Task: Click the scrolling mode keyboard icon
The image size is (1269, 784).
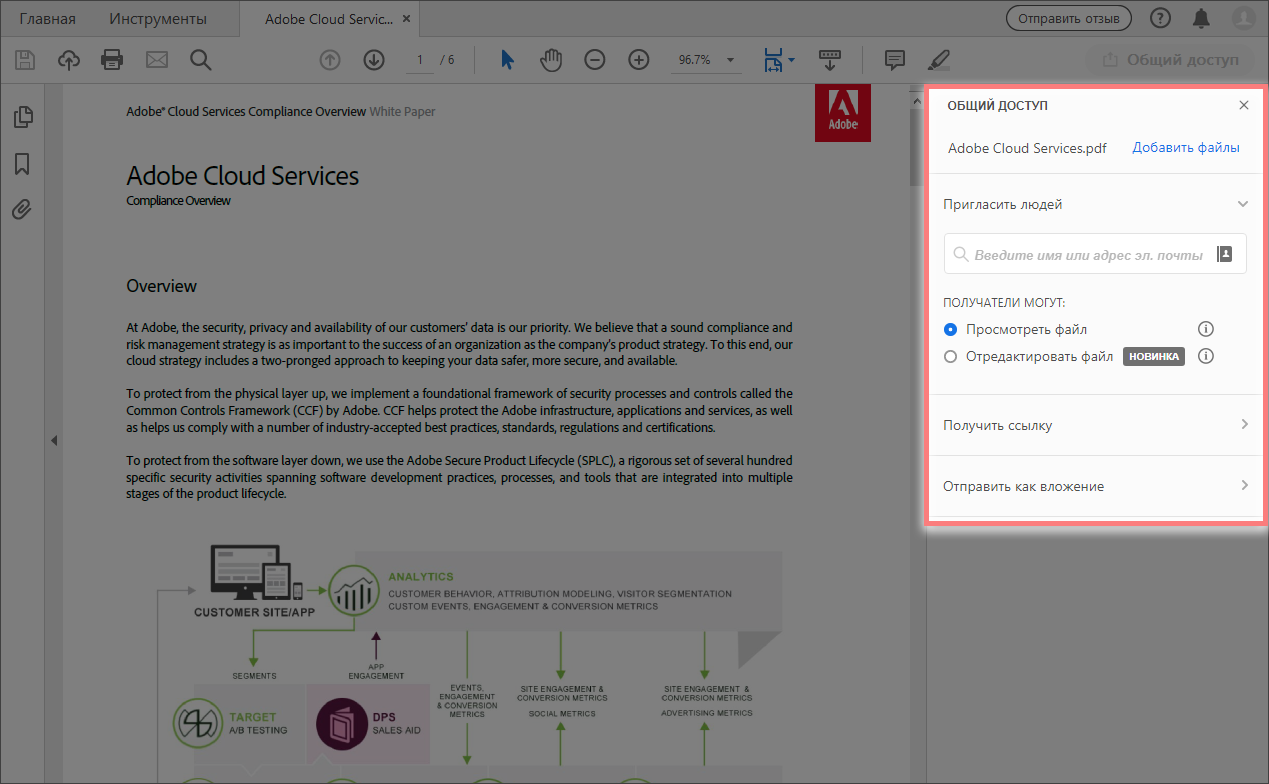Action: coord(829,60)
